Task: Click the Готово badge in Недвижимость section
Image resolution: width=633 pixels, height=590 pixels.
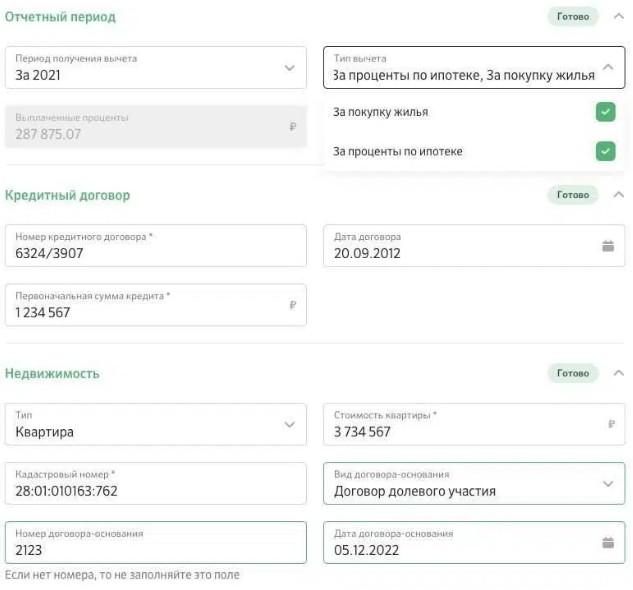Action: [x=573, y=373]
